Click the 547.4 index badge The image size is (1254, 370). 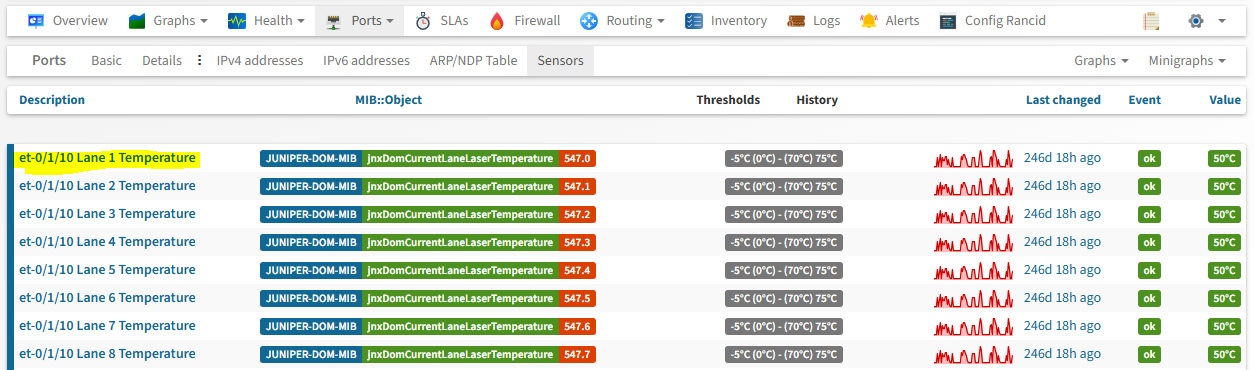(578, 270)
